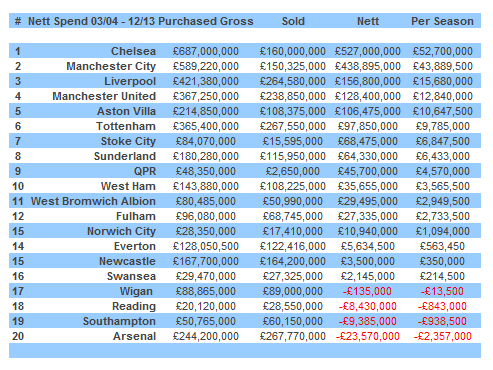Click Liverpool's sold amount £264,580,000
Screen dimensions: 493x370
tap(293, 81)
